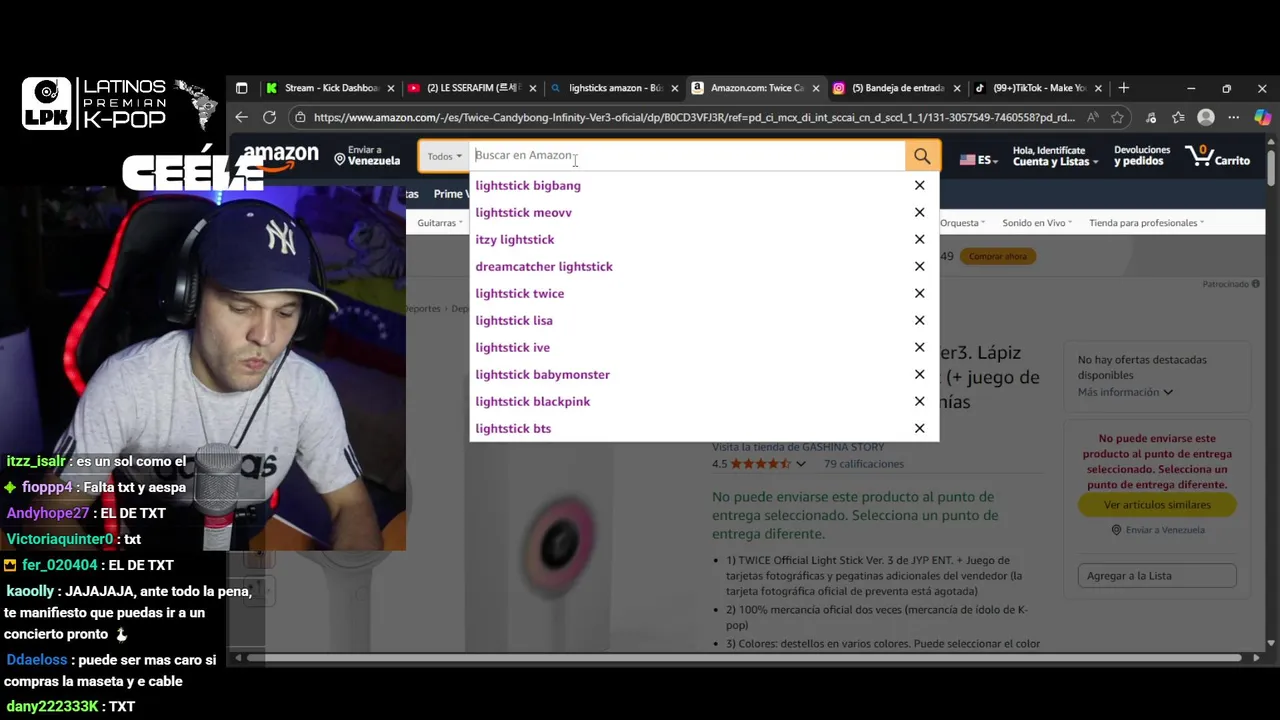Click the Comprar ahora button
The height and width of the screenshot is (720, 1280).
[x=998, y=256]
